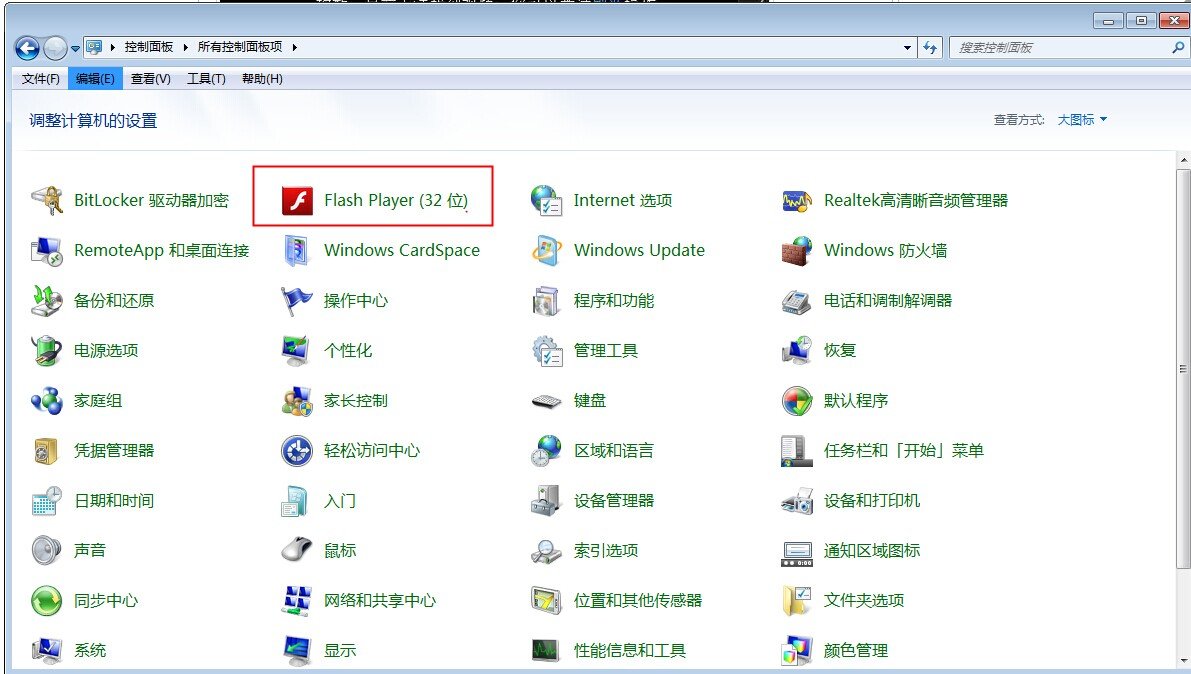The image size is (1191, 674).
Task: Open BitLocker 驱动器加密 icon
Action: 47,201
